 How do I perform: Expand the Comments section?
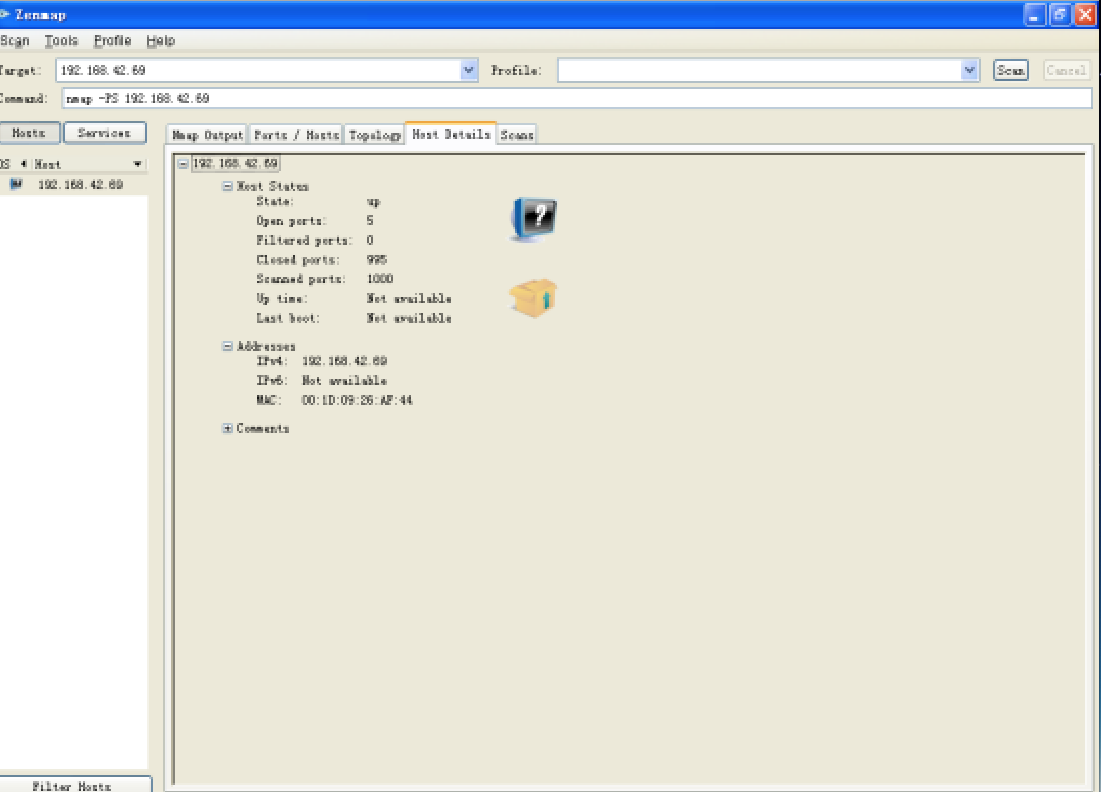228,428
